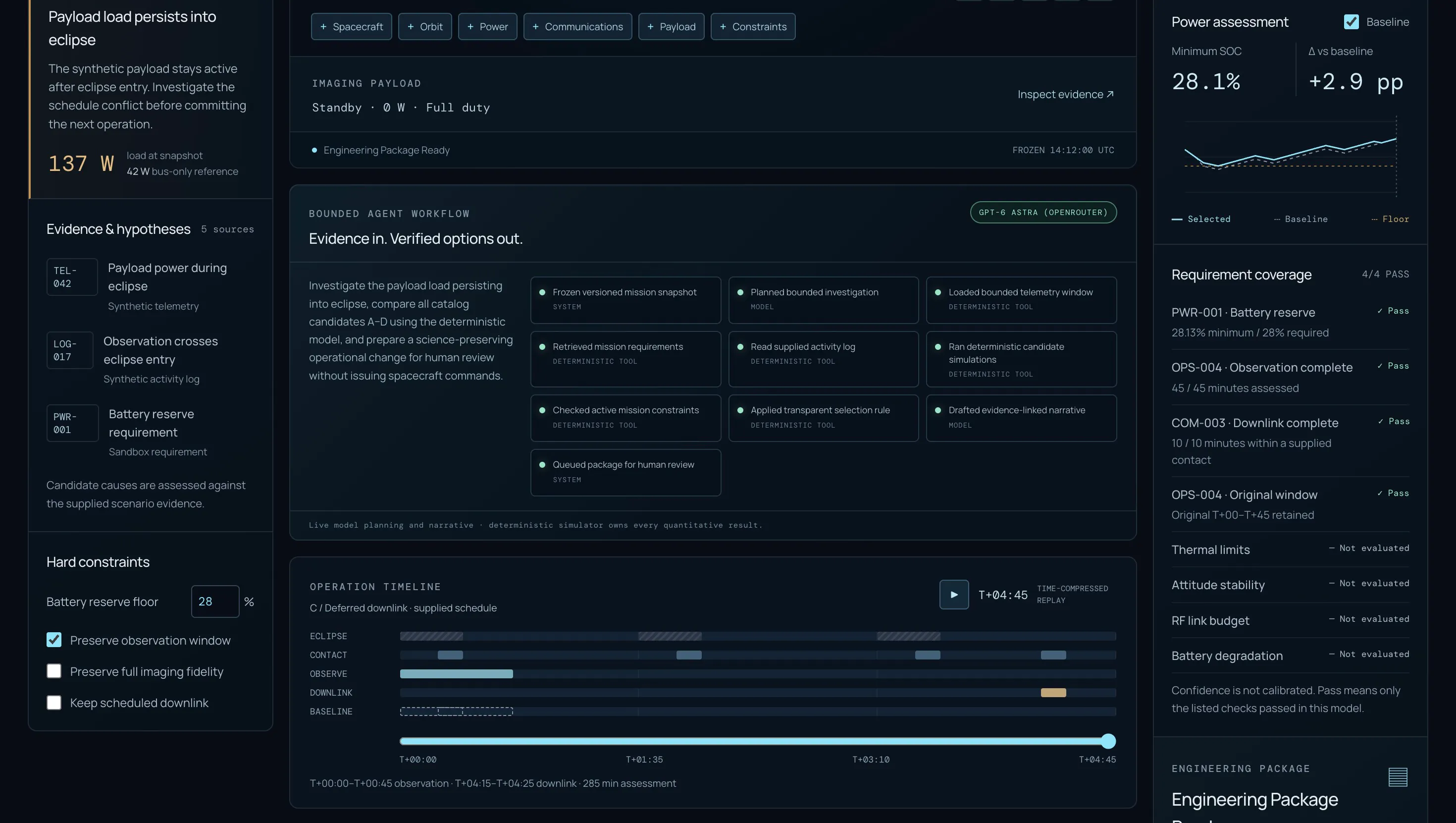The height and width of the screenshot is (823, 1456).
Task: Toggle the Baseline checkbox in Power assessment
Action: [1352, 22]
